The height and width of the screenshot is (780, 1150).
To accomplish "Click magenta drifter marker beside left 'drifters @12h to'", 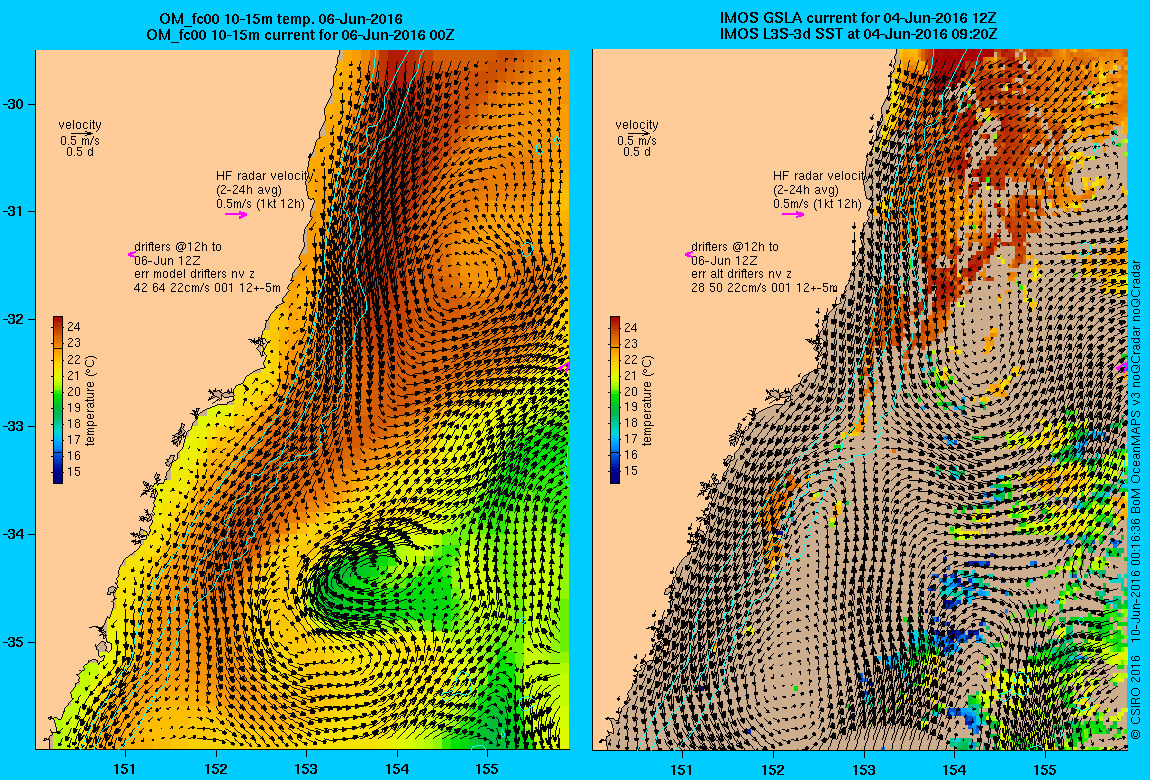I will coord(131,254).
